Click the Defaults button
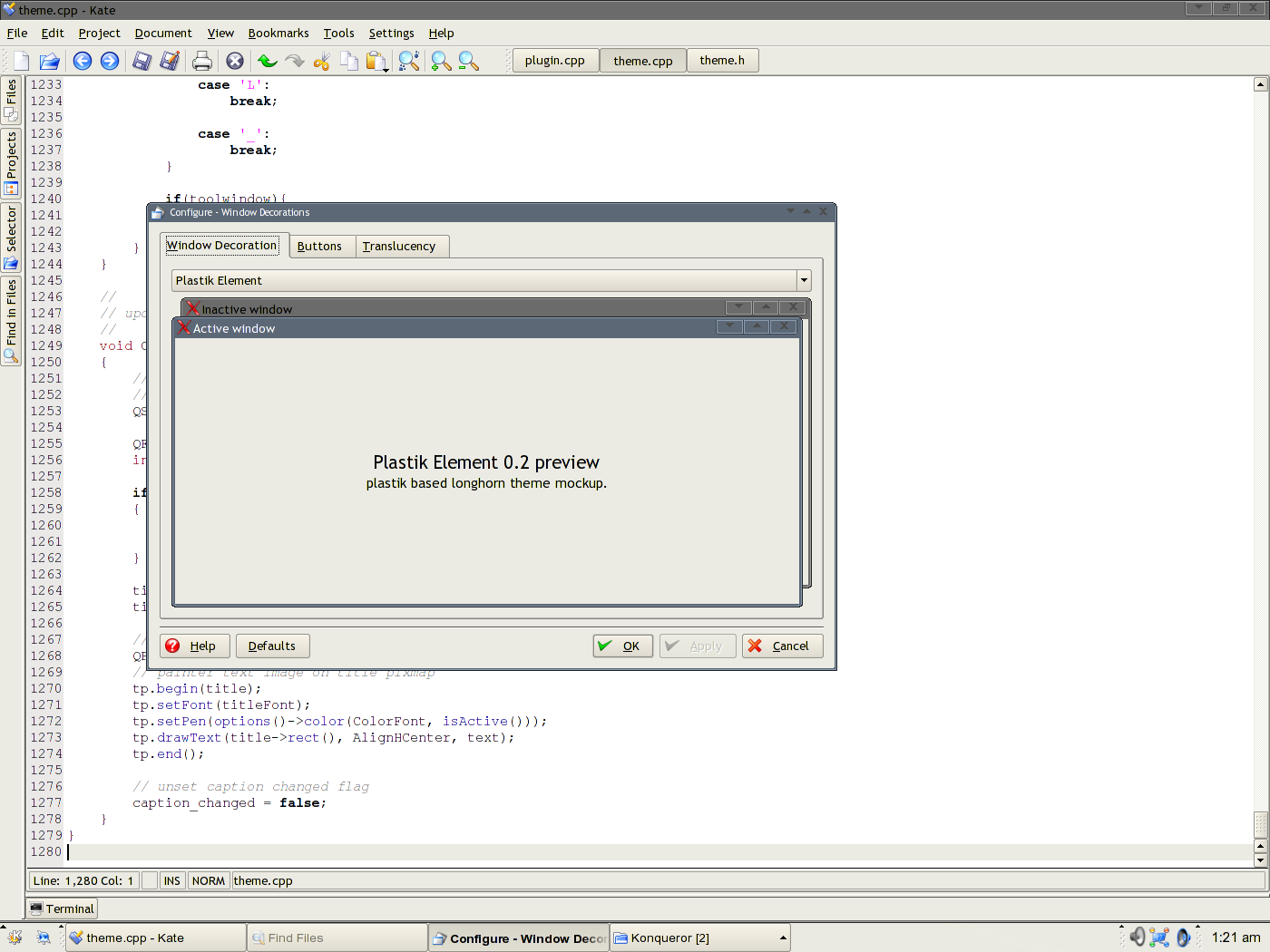This screenshot has width=1270, height=952. 272,646
